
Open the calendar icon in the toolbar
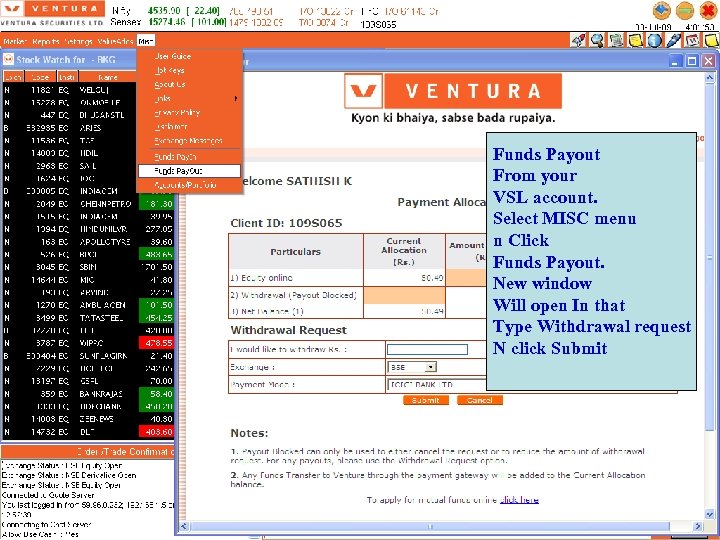coord(692,40)
